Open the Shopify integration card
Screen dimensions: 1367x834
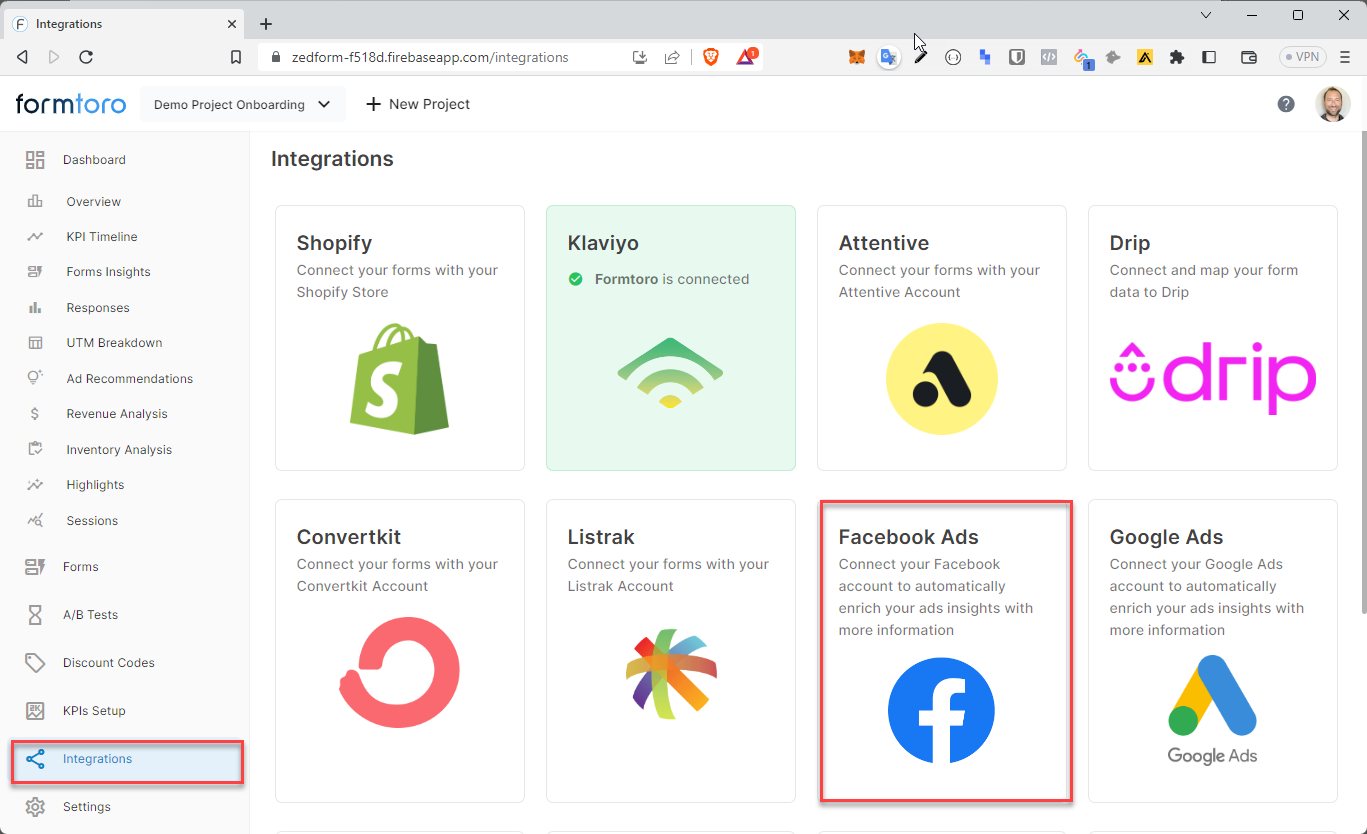click(x=400, y=338)
